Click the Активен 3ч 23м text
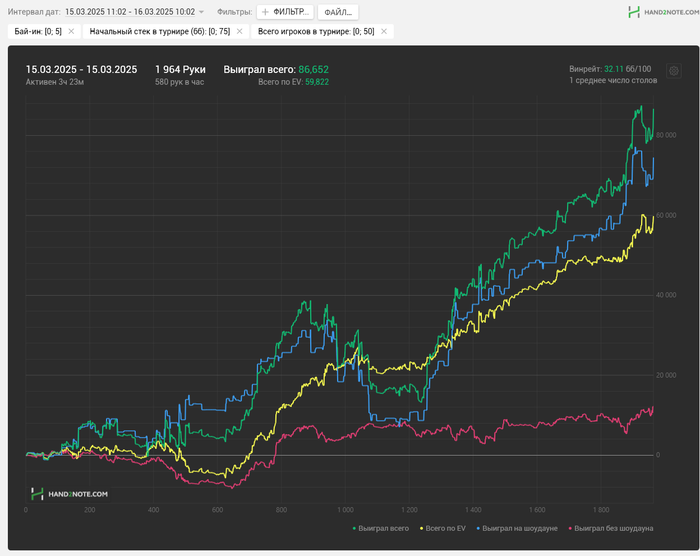 point(55,82)
